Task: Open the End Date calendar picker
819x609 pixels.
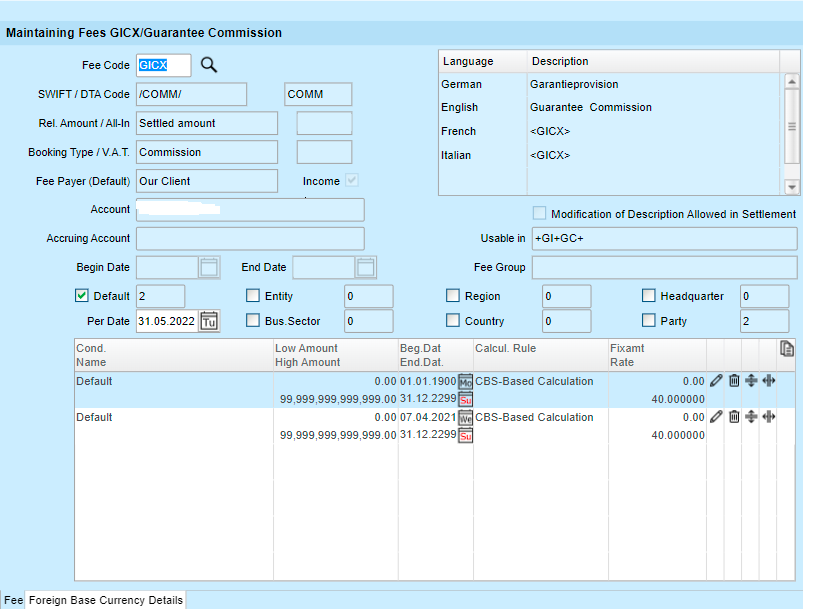Action: 366,267
